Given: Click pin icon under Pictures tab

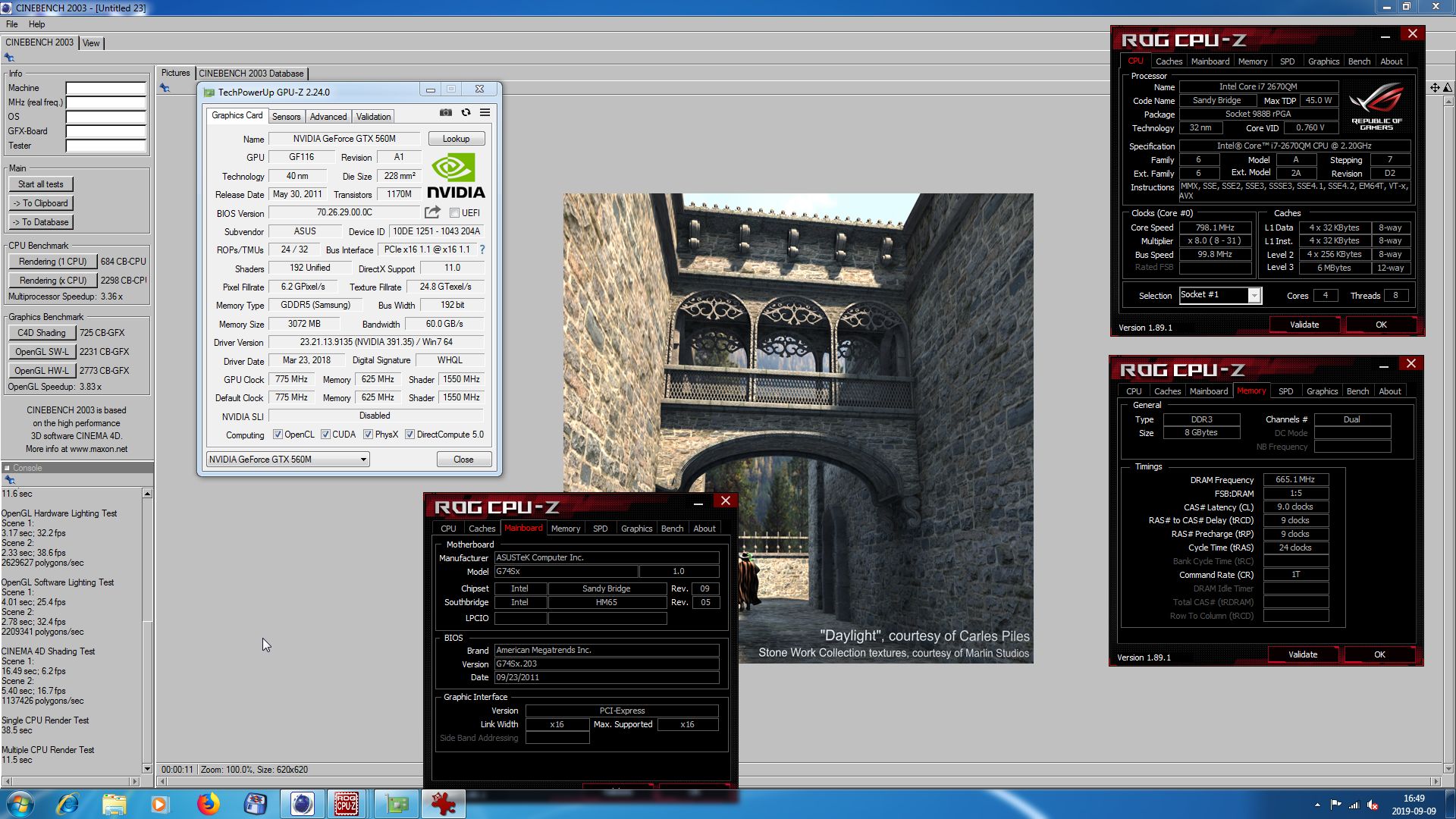Looking at the screenshot, I should (165, 88).
